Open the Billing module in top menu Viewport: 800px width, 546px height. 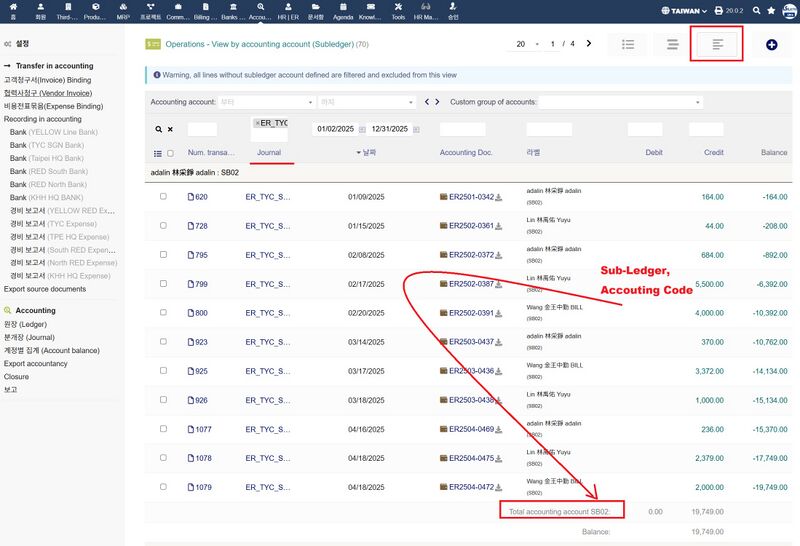coord(205,11)
